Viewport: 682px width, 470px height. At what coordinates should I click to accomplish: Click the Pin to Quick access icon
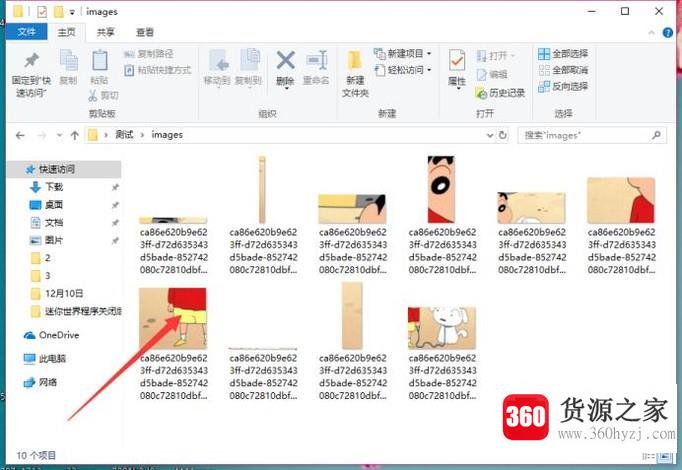coord(31,61)
